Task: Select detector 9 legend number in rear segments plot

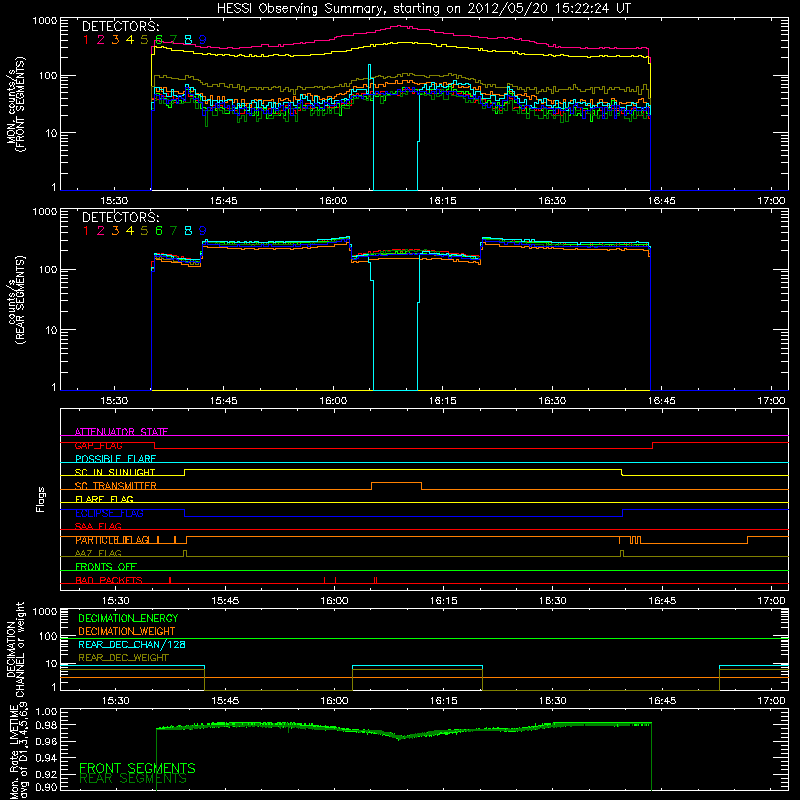Action: [203, 231]
